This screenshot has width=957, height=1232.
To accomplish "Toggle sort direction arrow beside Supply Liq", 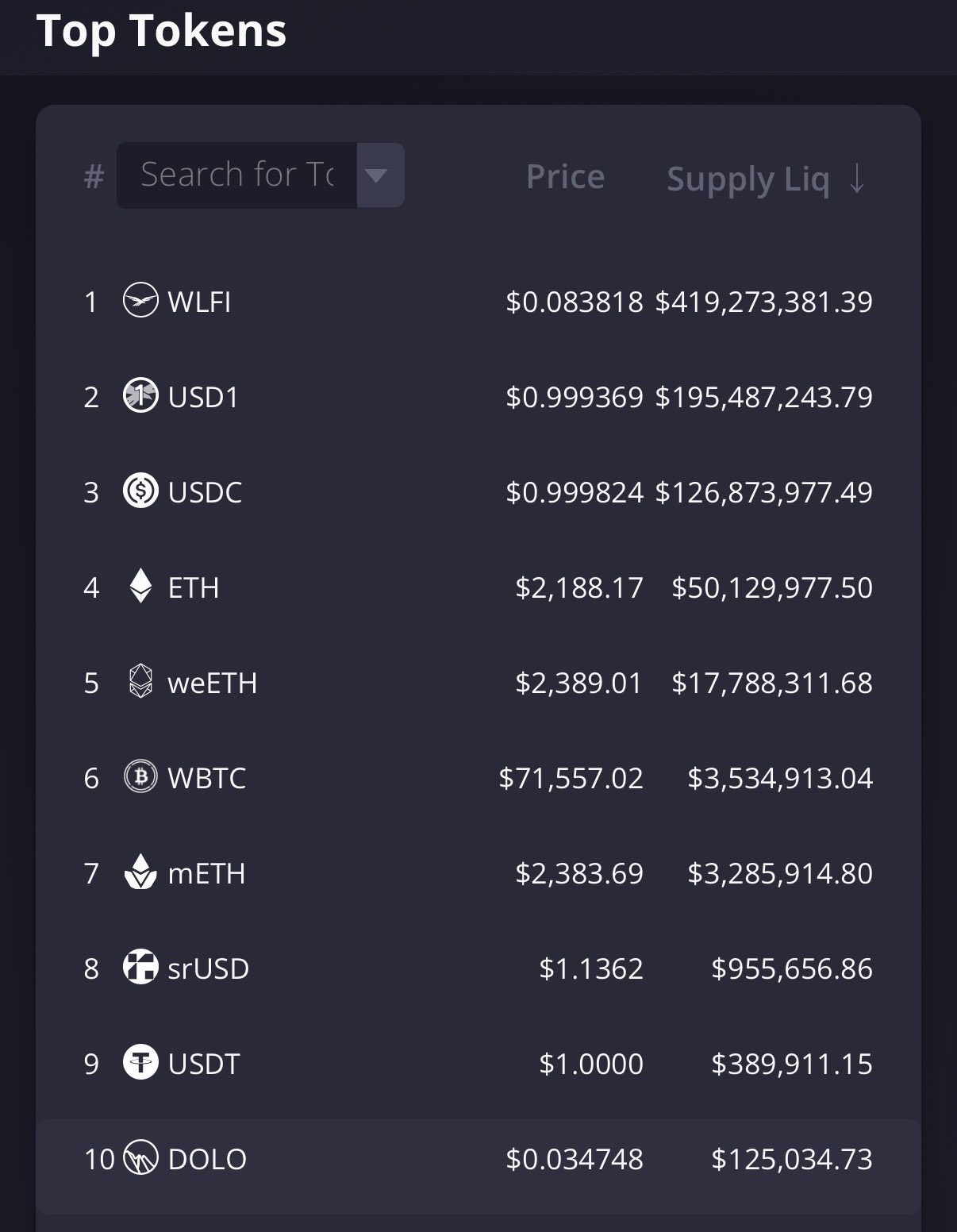I will pyautogui.click(x=857, y=179).
